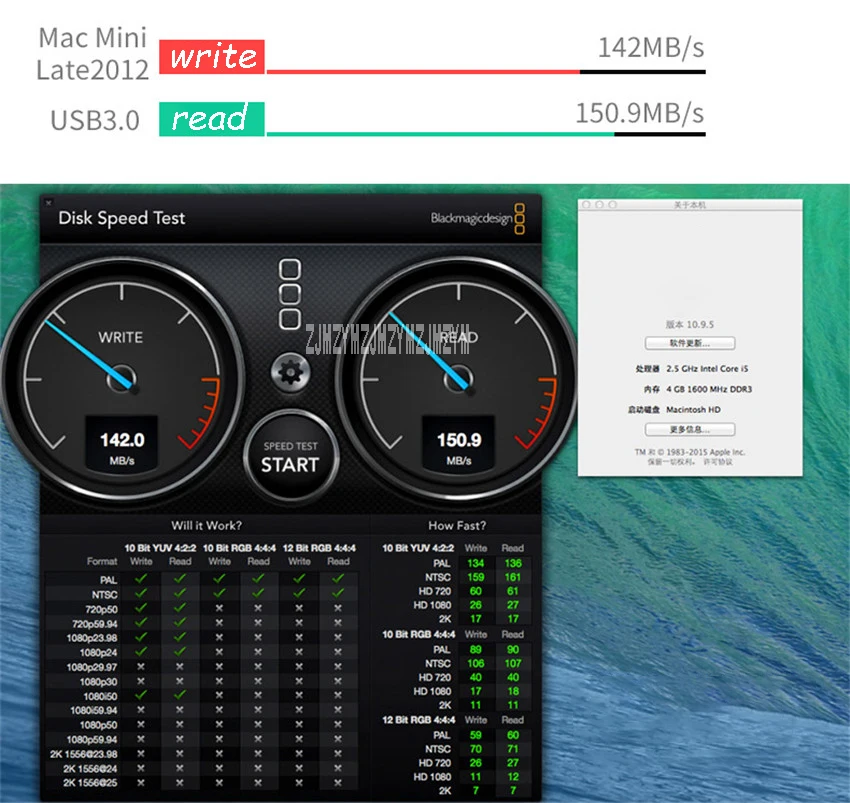Viewport: 850px width, 803px height.
Task: Click the 4 GB 1600 MHz DDR3 text
Action: tap(709, 389)
